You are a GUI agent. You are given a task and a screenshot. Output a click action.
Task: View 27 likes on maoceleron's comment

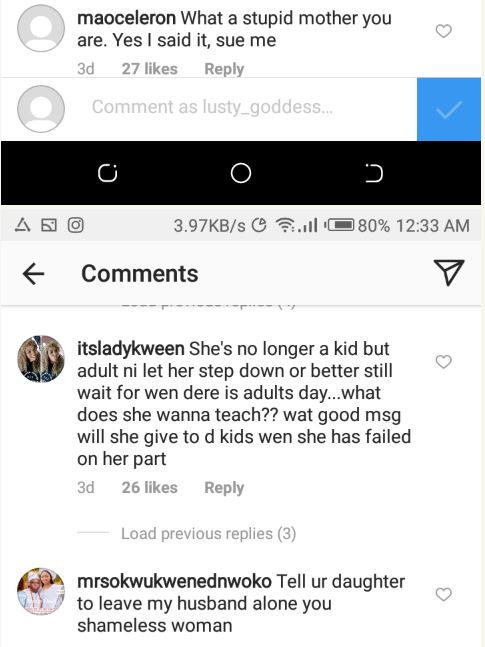point(149,69)
